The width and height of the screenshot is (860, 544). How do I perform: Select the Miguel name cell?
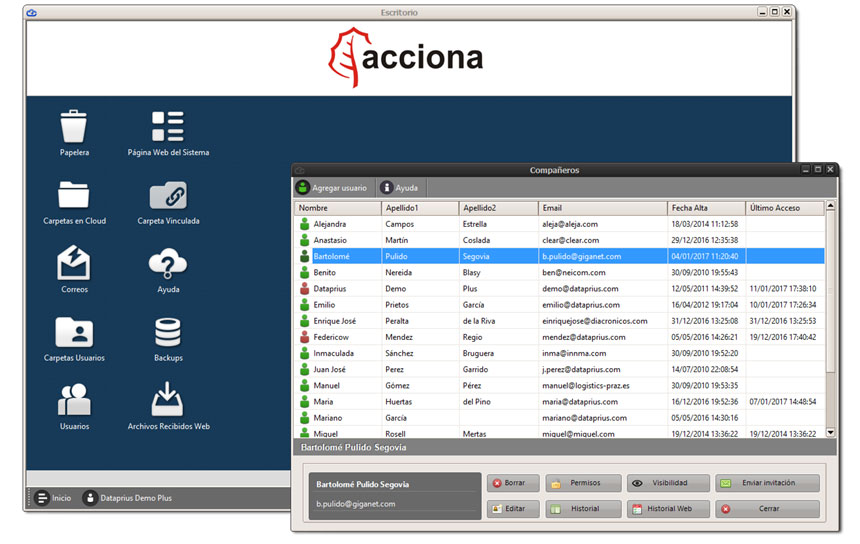[325, 433]
